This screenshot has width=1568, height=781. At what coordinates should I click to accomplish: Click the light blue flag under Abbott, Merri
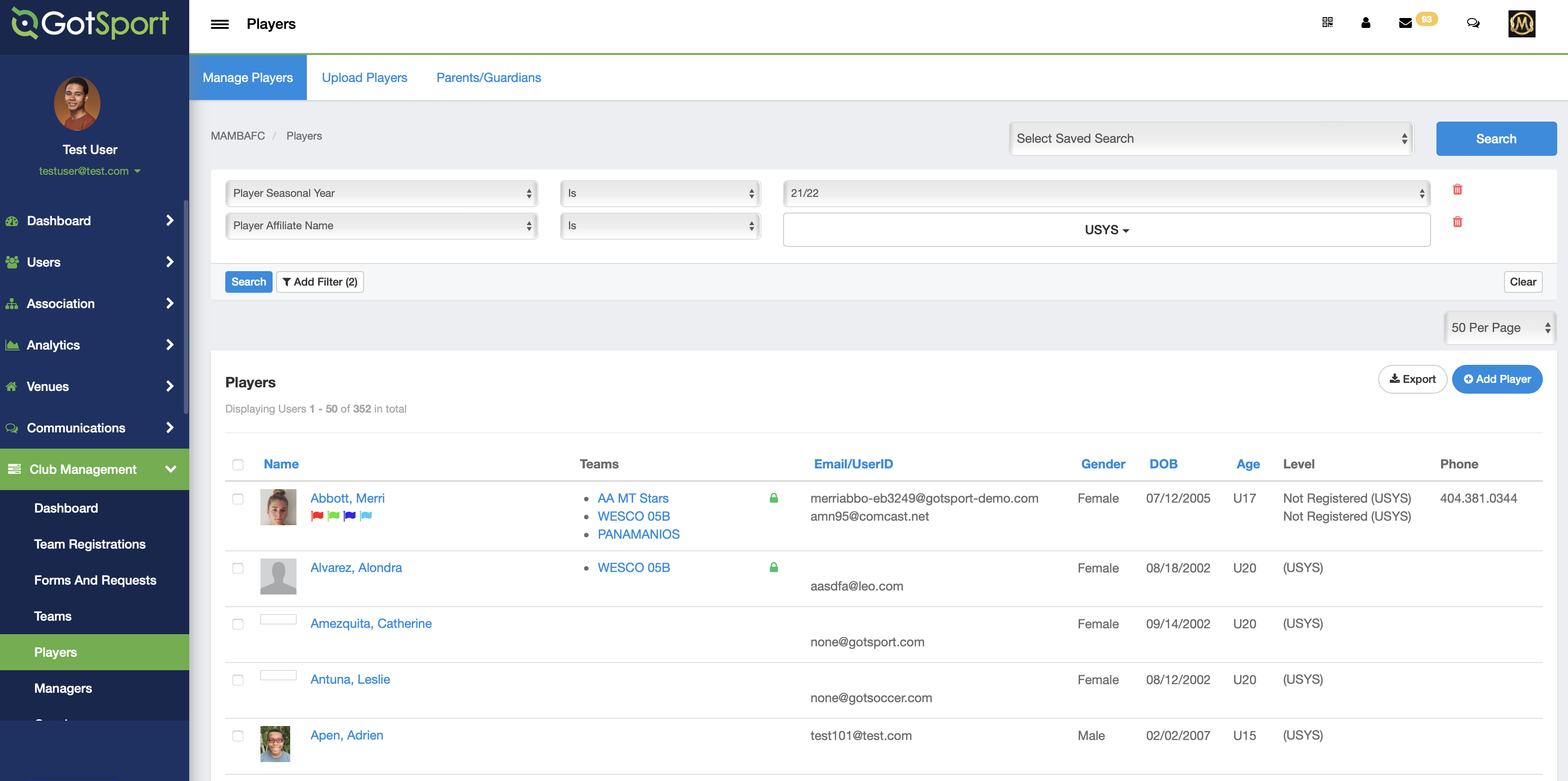(366, 516)
